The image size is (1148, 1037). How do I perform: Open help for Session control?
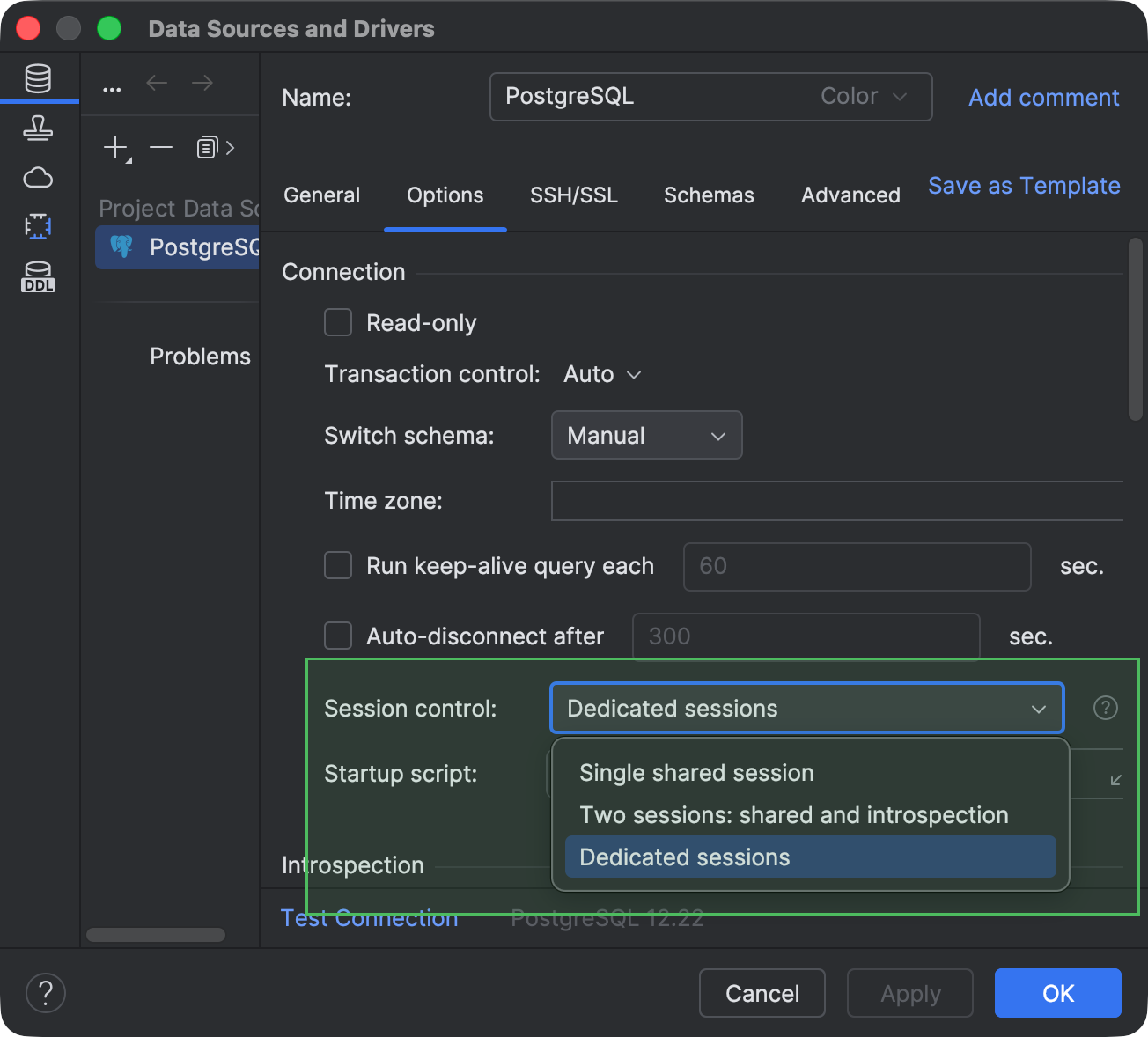point(1106,708)
